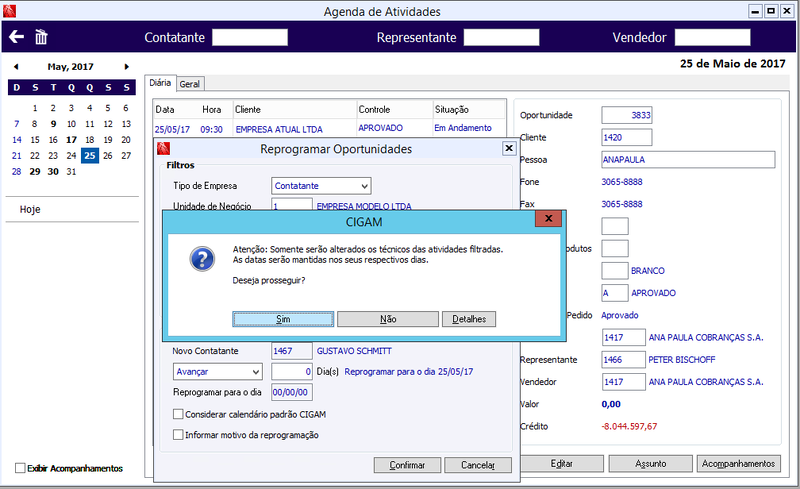Go to previous month in calendar

[16, 66]
